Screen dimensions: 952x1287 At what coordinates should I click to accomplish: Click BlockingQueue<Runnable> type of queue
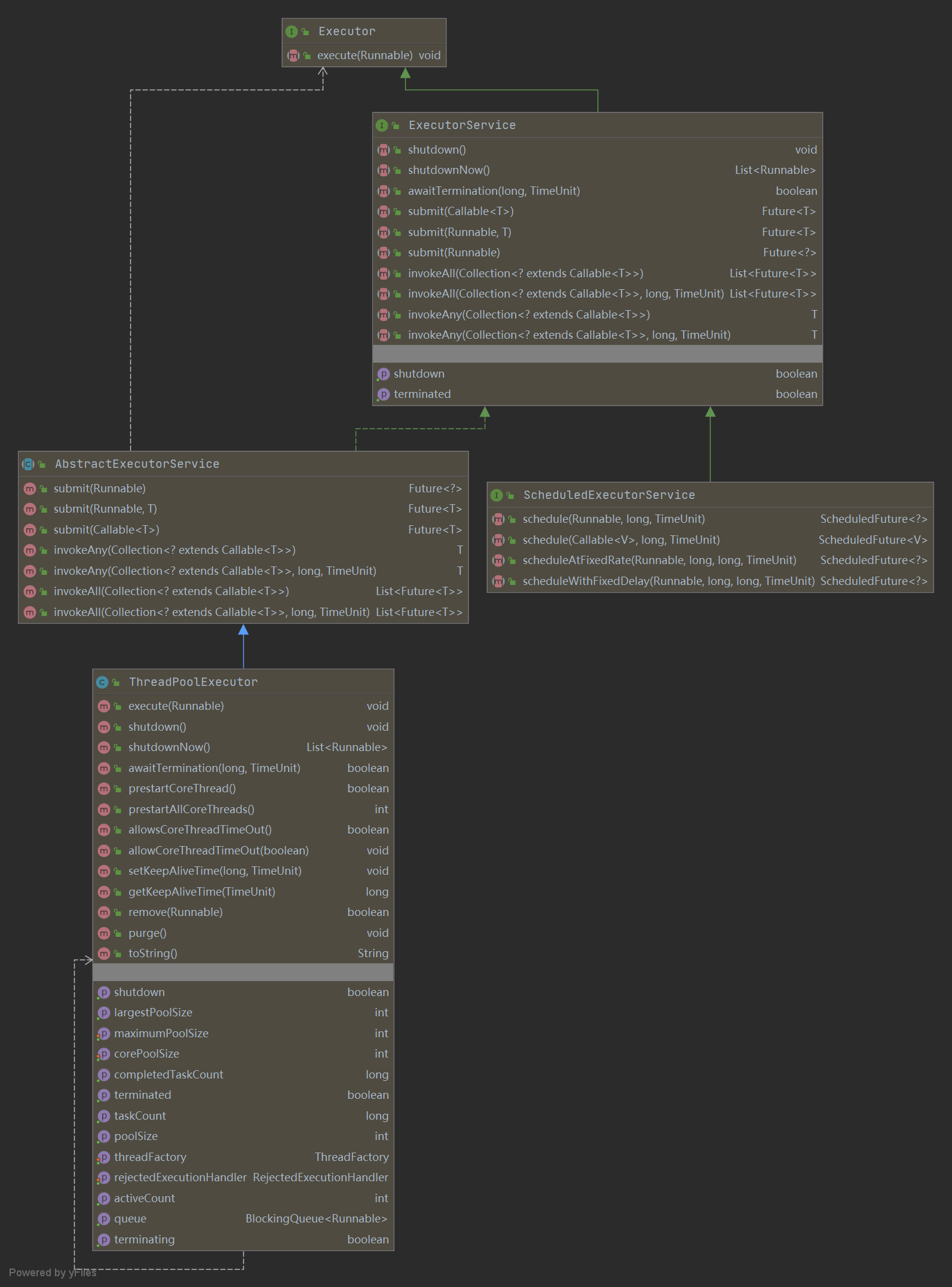(x=316, y=1219)
